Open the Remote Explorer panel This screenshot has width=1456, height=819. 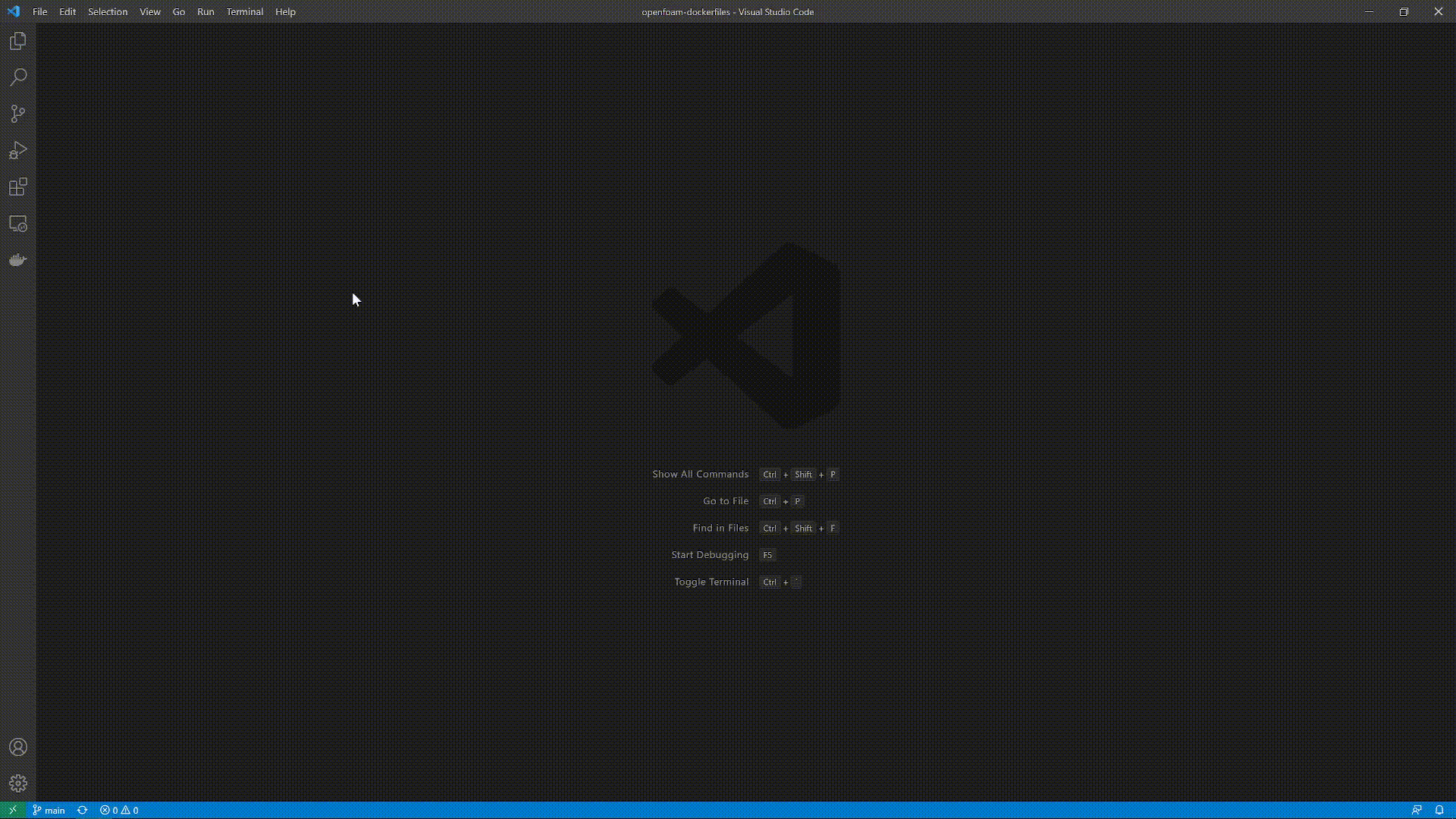click(18, 224)
